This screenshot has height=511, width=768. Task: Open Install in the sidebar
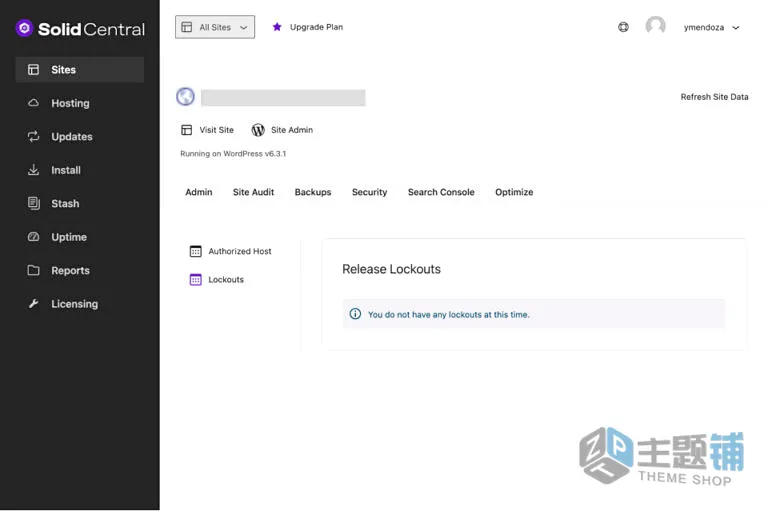(x=80, y=170)
